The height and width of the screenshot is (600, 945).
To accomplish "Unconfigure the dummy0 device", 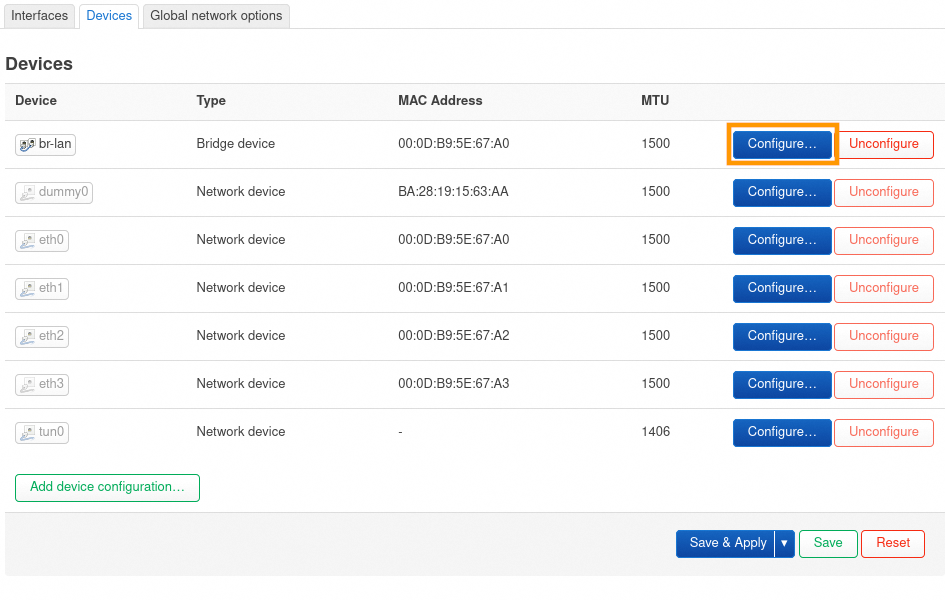I will tap(883, 192).
